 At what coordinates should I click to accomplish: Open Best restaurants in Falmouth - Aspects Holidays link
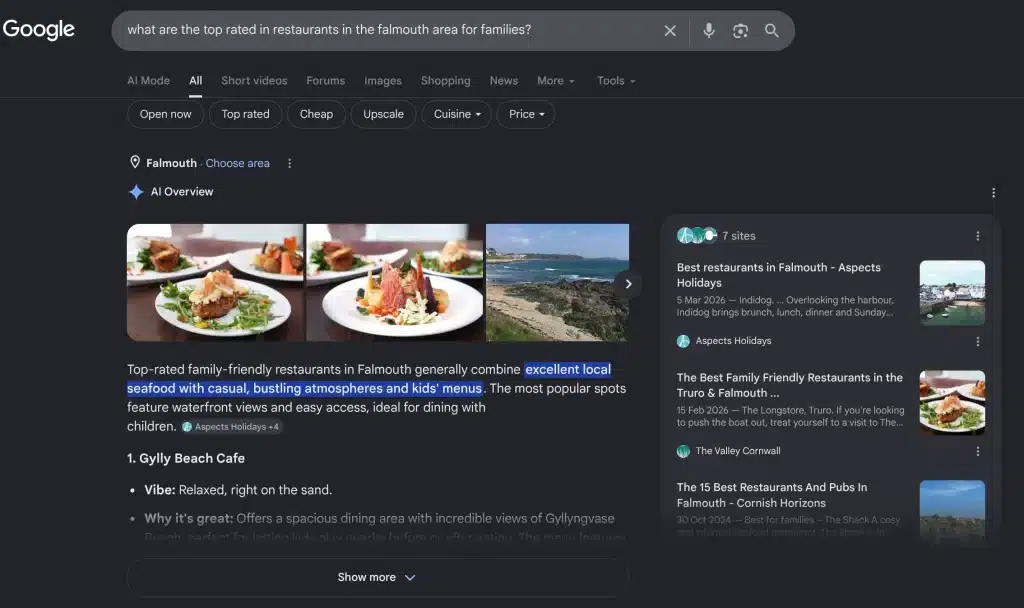pyautogui.click(x=778, y=275)
